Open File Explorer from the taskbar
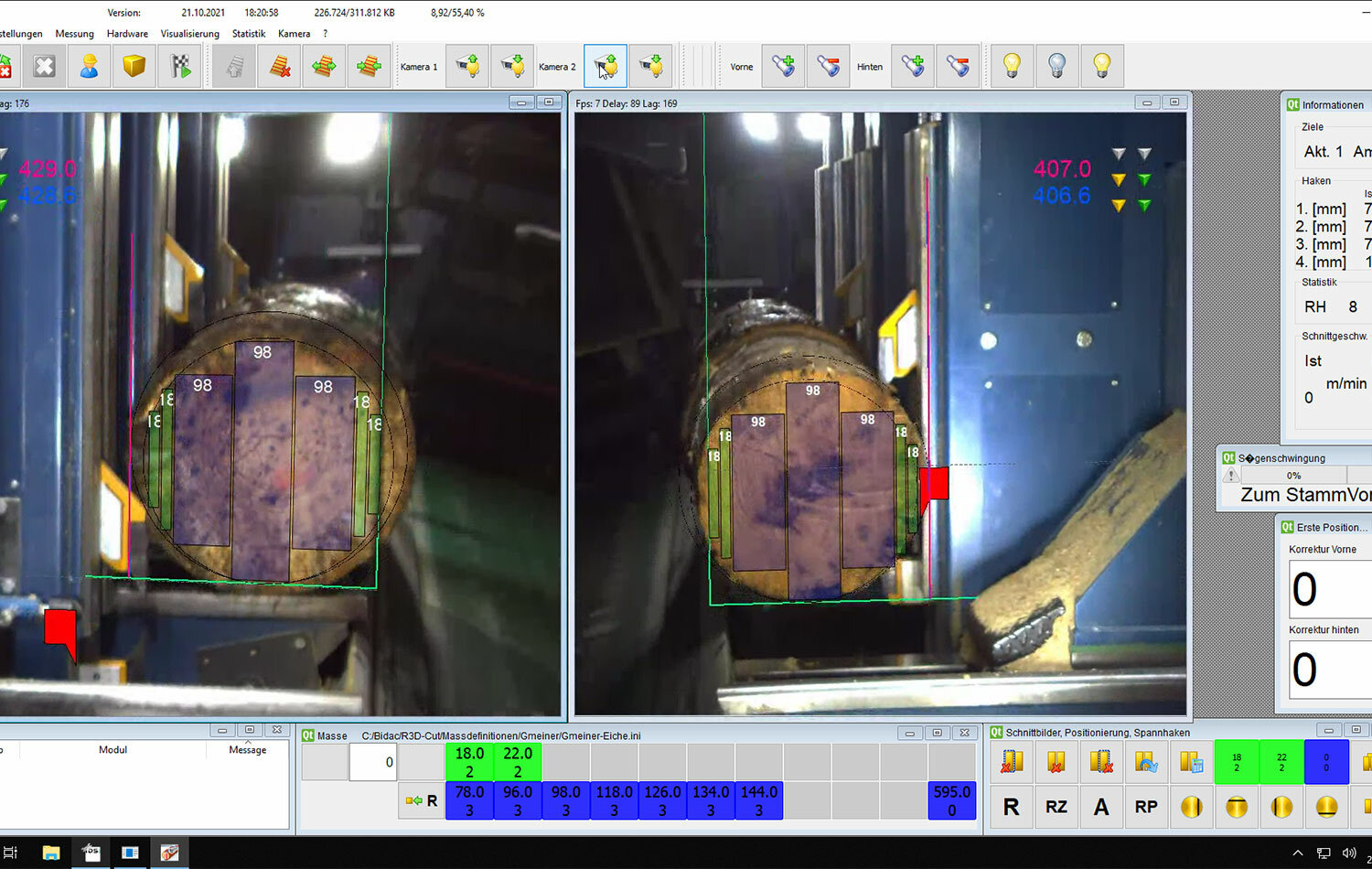Viewport: 1372px width, 869px height. click(50, 853)
